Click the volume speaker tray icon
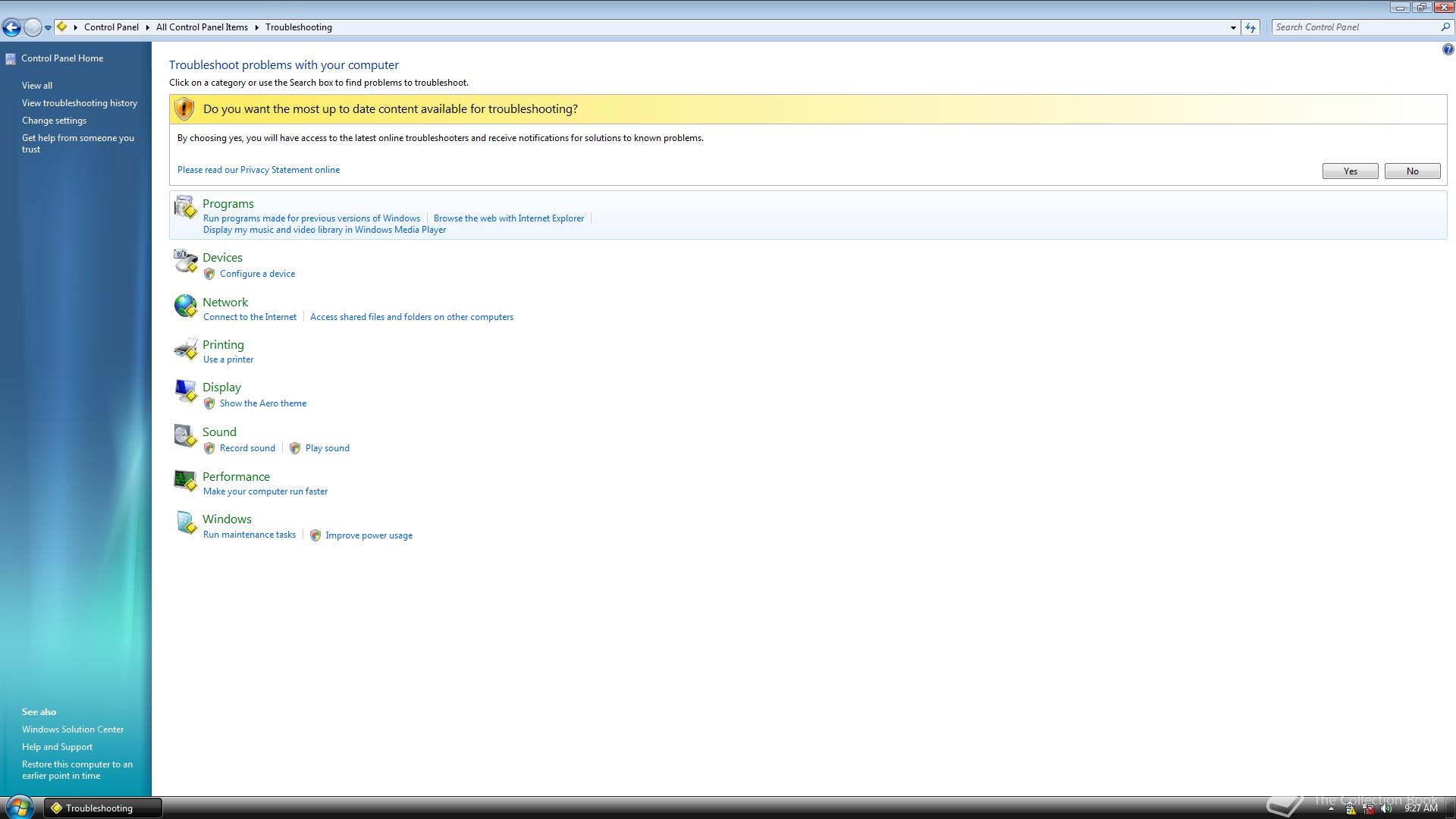Screen dimensions: 1456x819 click(1387, 808)
